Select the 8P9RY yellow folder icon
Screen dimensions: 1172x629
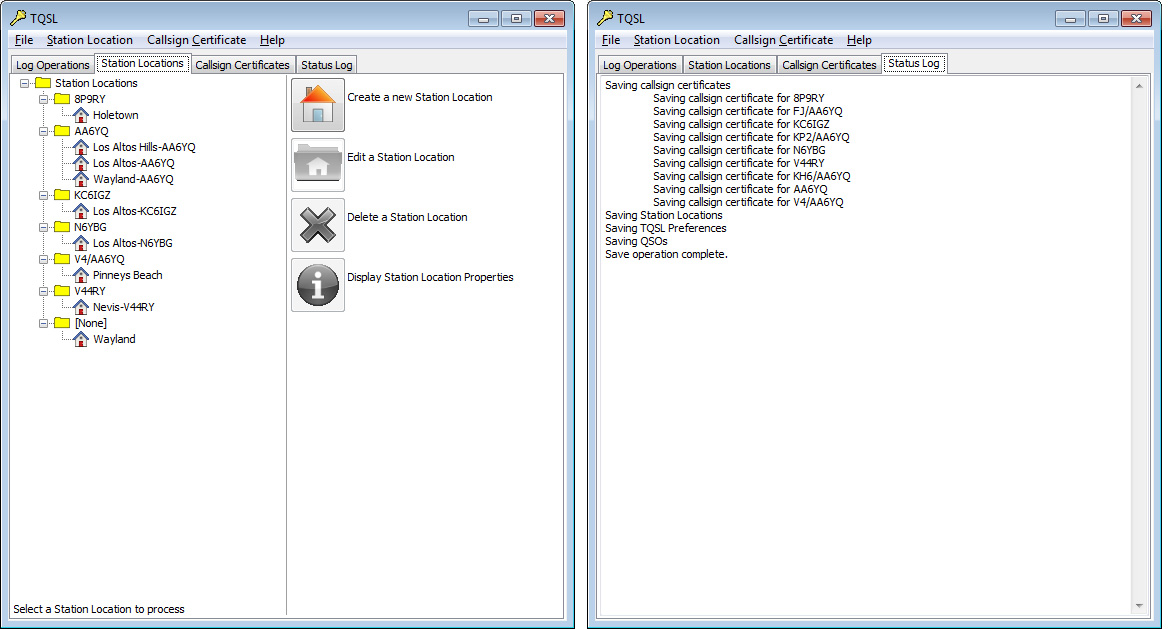[x=62, y=99]
